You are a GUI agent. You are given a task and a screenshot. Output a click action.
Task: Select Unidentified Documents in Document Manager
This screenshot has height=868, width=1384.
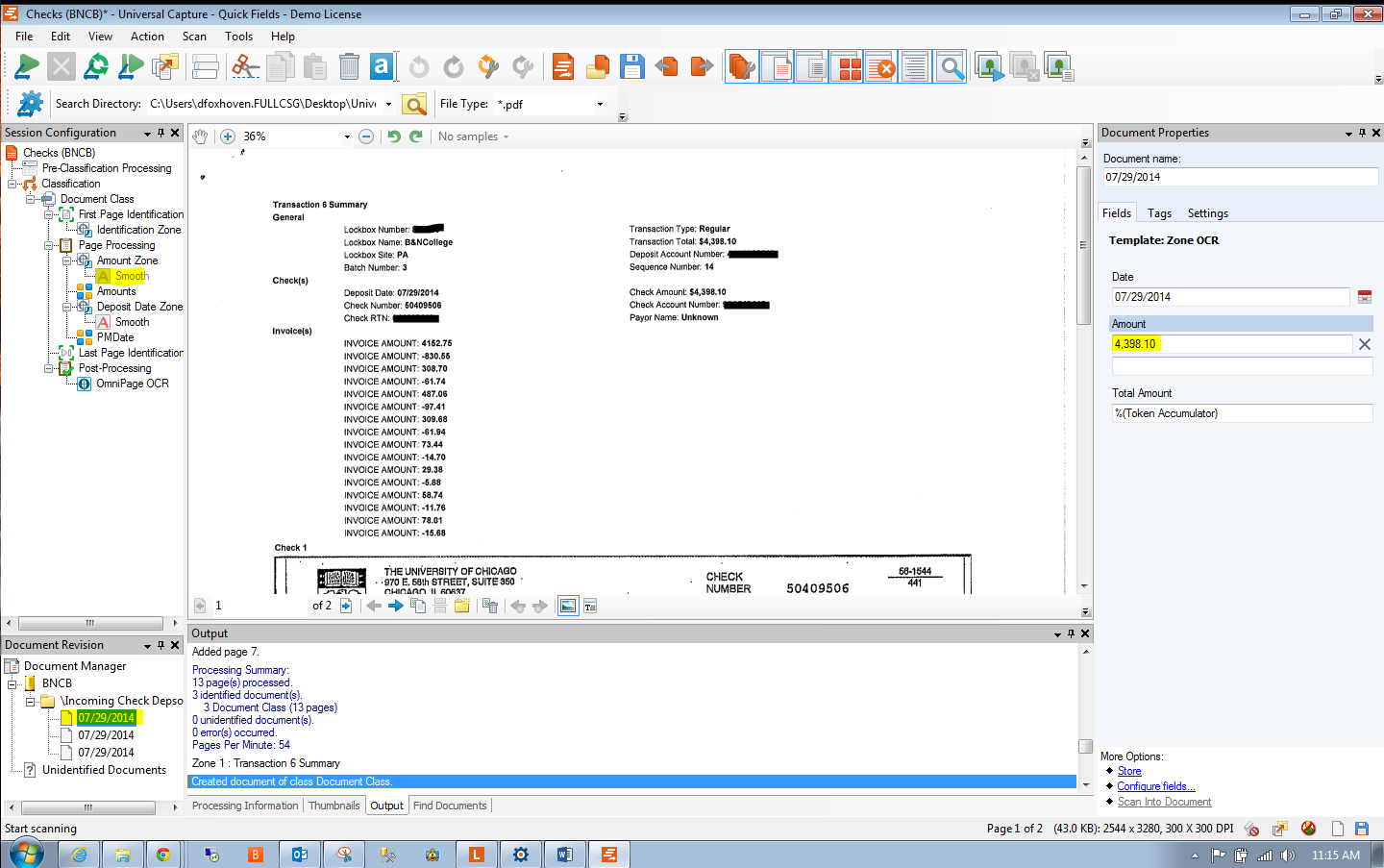[x=104, y=770]
